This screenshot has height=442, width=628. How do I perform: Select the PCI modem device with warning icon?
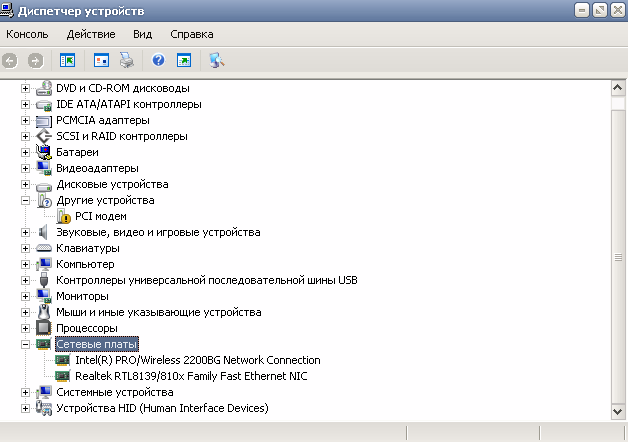point(100,216)
